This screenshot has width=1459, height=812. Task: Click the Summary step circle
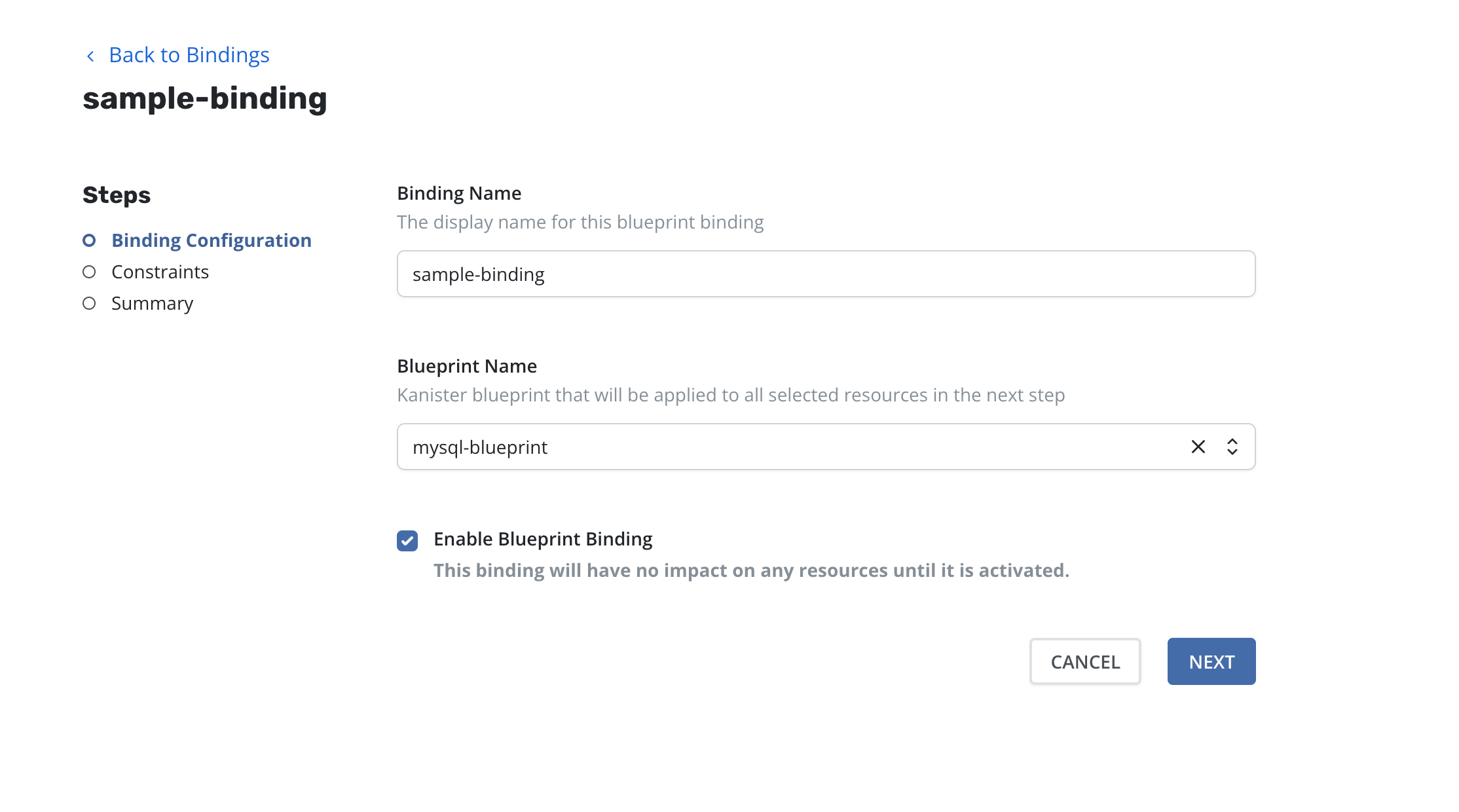coord(90,303)
